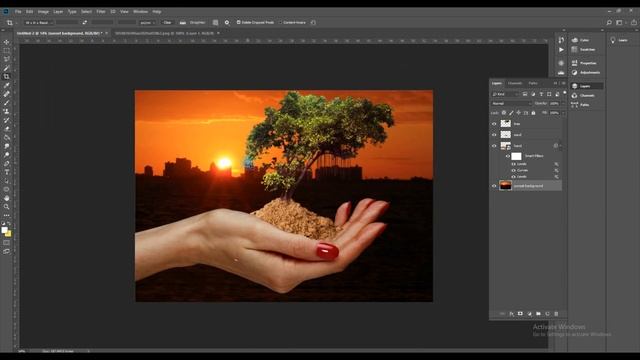Open the resolution units dropdown

click(147, 23)
